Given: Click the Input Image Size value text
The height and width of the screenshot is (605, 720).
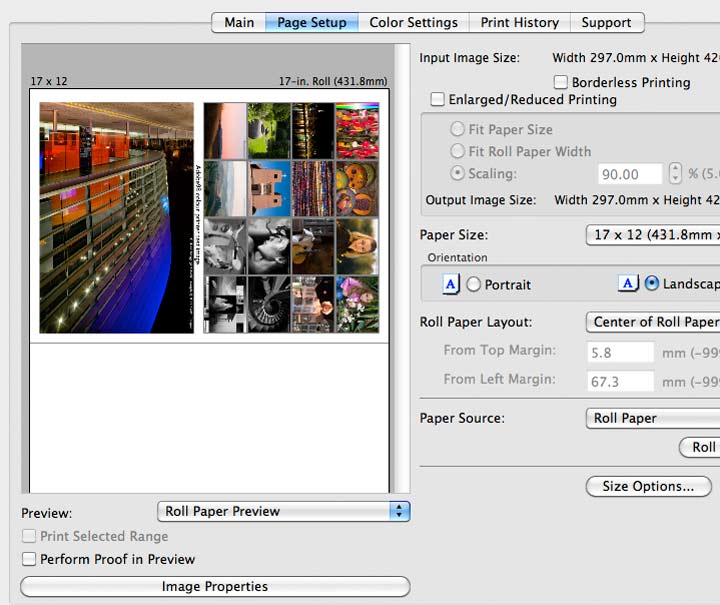Looking at the screenshot, I should [636, 58].
